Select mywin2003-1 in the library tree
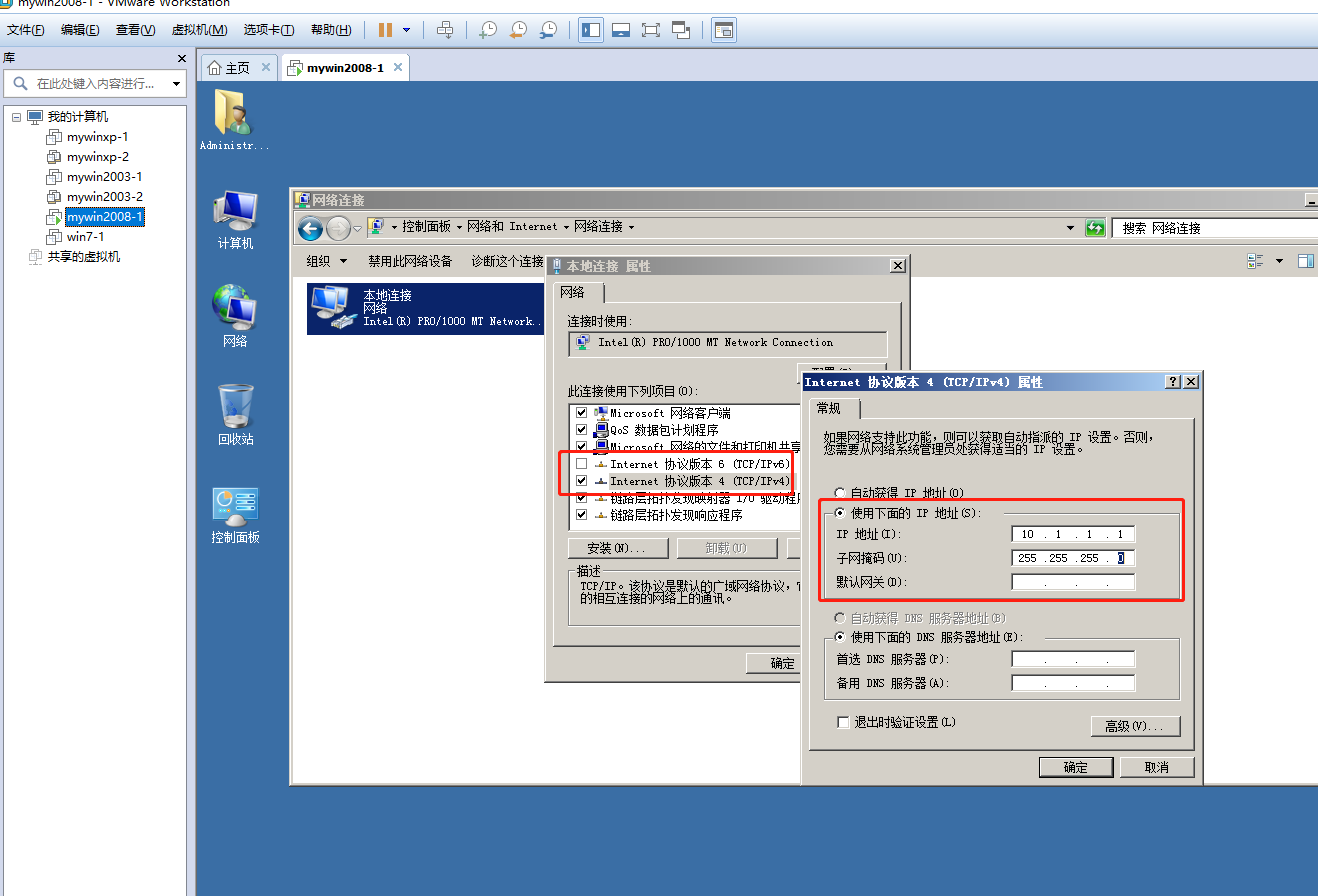Viewport: 1318px width, 896px height. tap(104, 177)
